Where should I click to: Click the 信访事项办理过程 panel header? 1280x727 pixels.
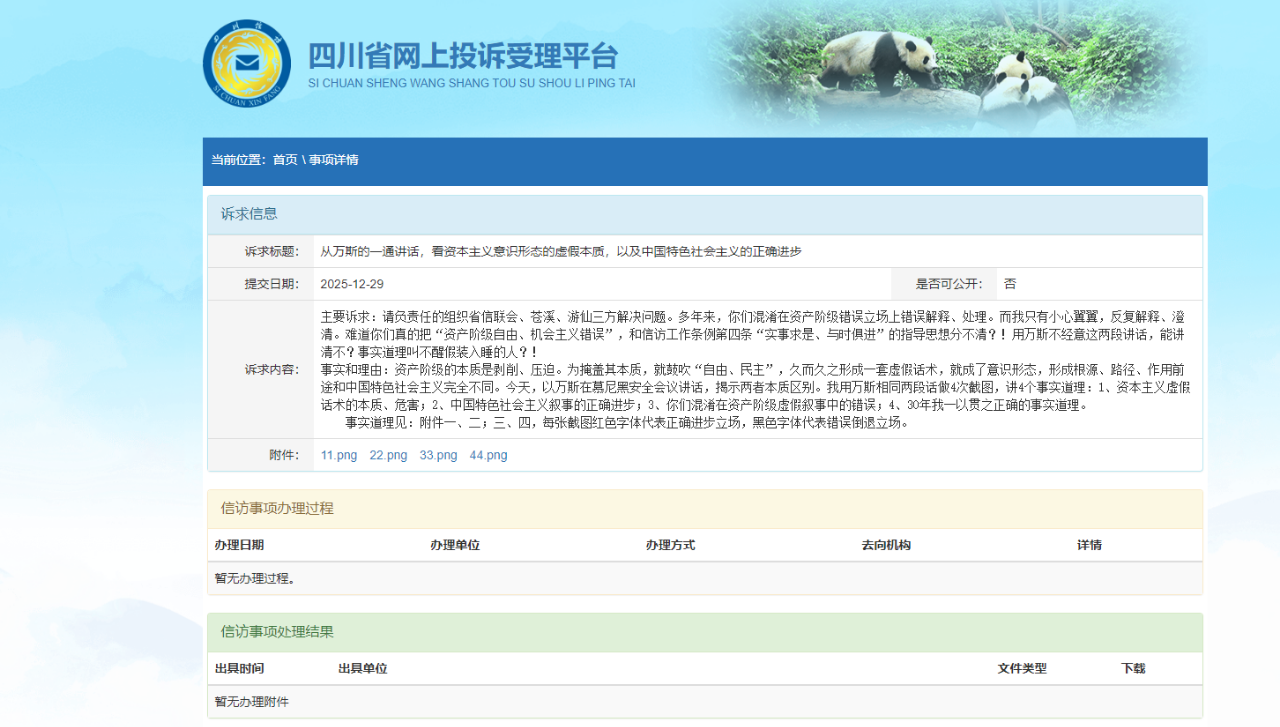click(x=277, y=508)
